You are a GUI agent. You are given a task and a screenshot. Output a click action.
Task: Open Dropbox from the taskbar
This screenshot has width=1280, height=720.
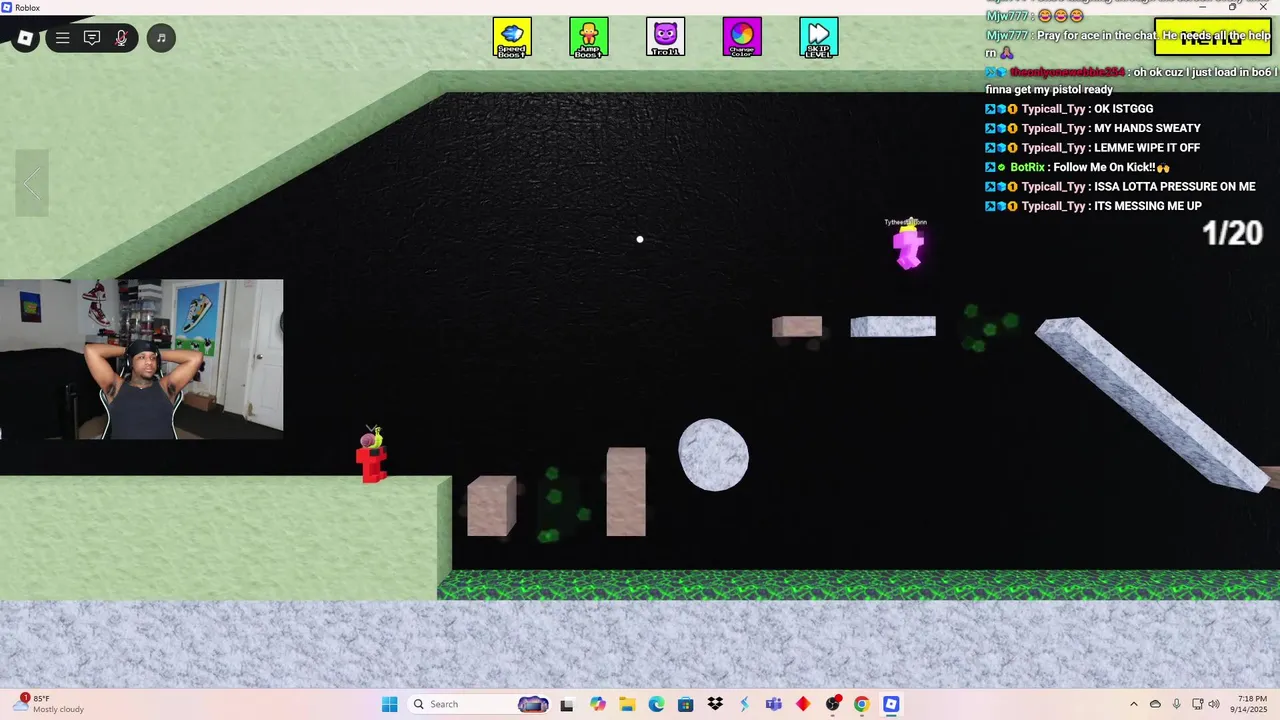pos(715,704)
